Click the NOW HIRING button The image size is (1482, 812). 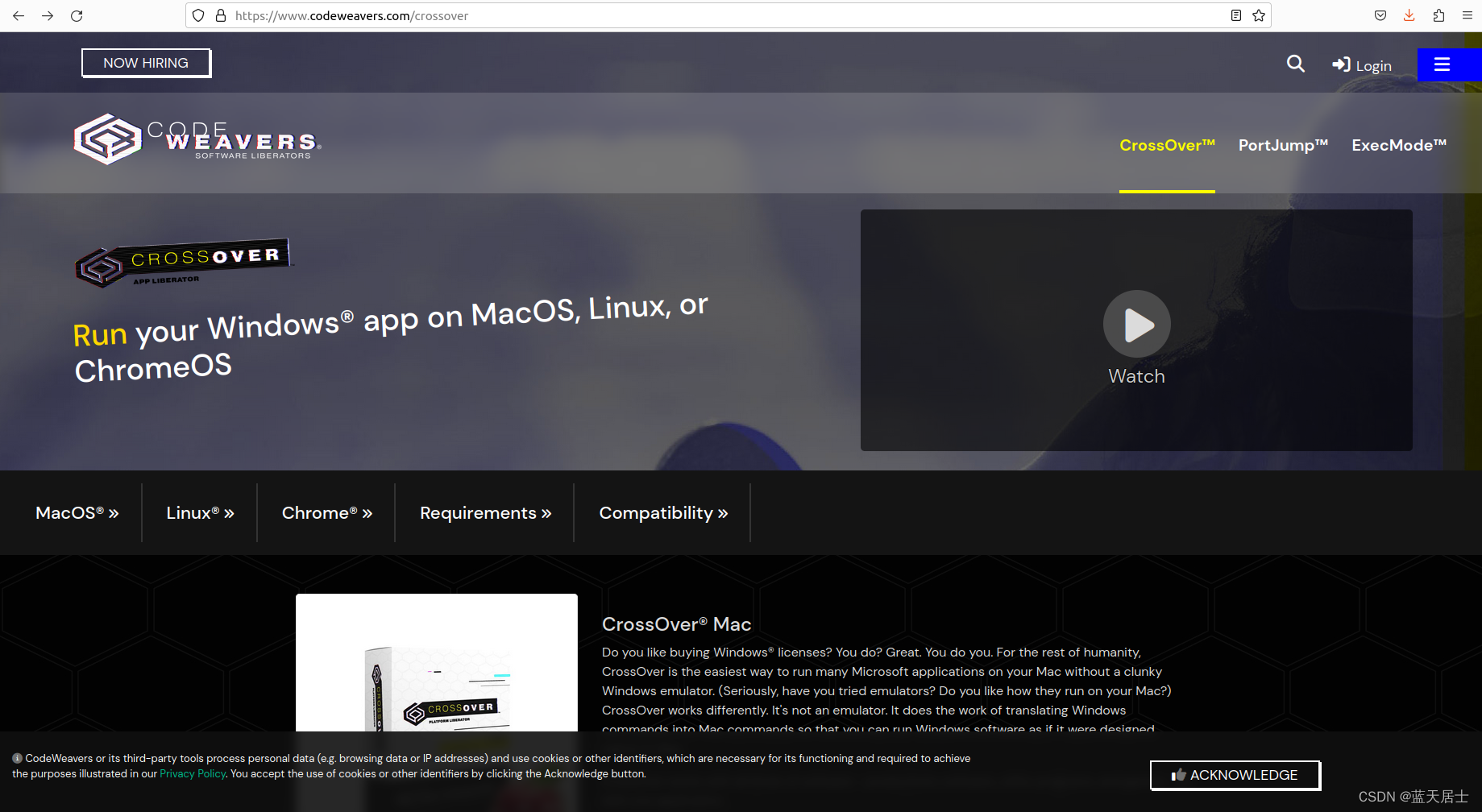[146, 63]
